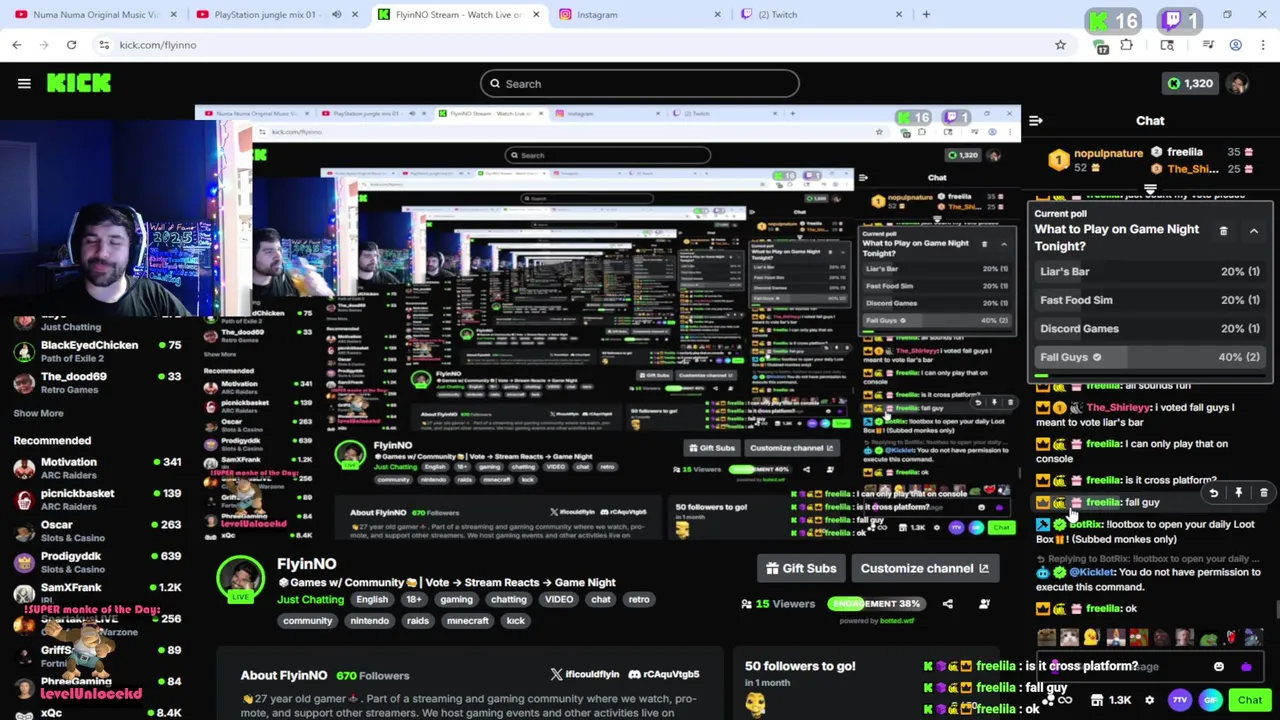Open the 1,320 Kick balance badge
Viewport: 1280px width, 720px height.
point(1190,84)
